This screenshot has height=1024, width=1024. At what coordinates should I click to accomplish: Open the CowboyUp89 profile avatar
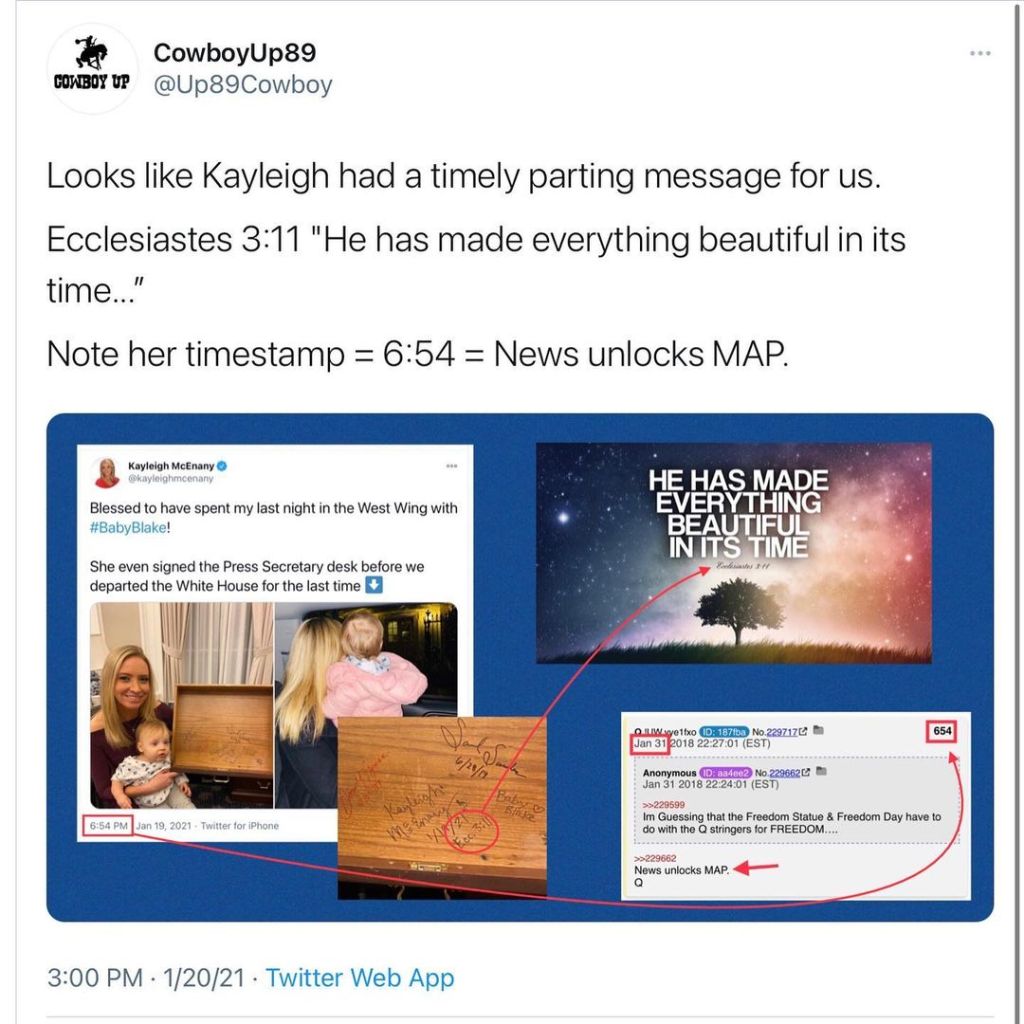click(x=92, y=68)
